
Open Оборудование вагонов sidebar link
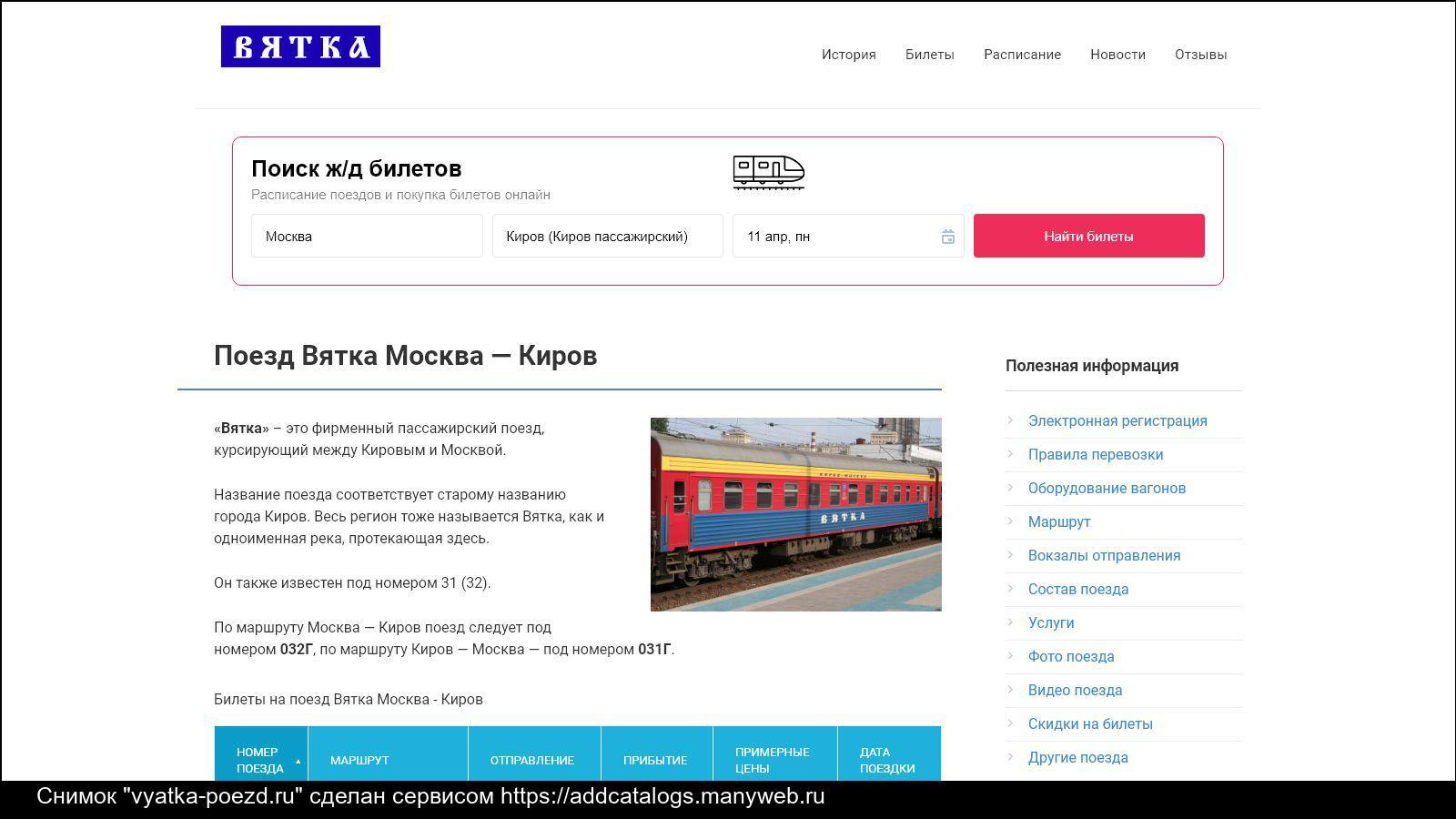click(x=1107, y=488)
